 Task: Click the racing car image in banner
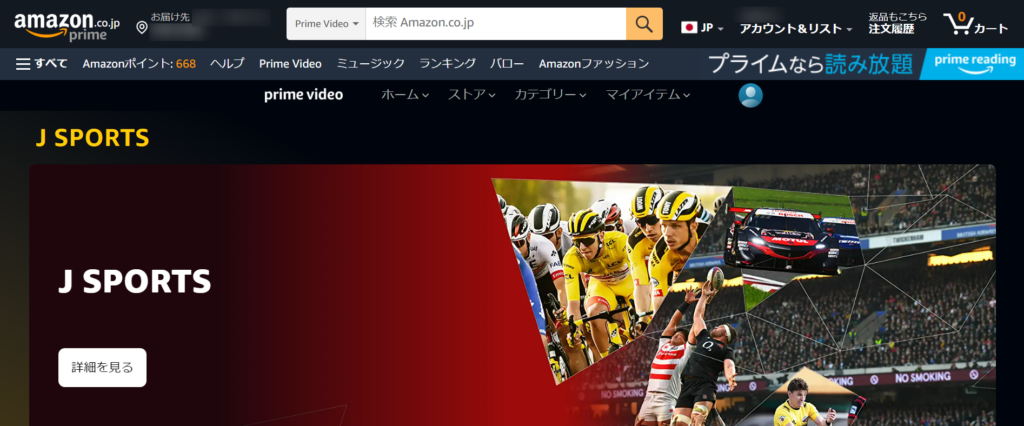point(792,238)
